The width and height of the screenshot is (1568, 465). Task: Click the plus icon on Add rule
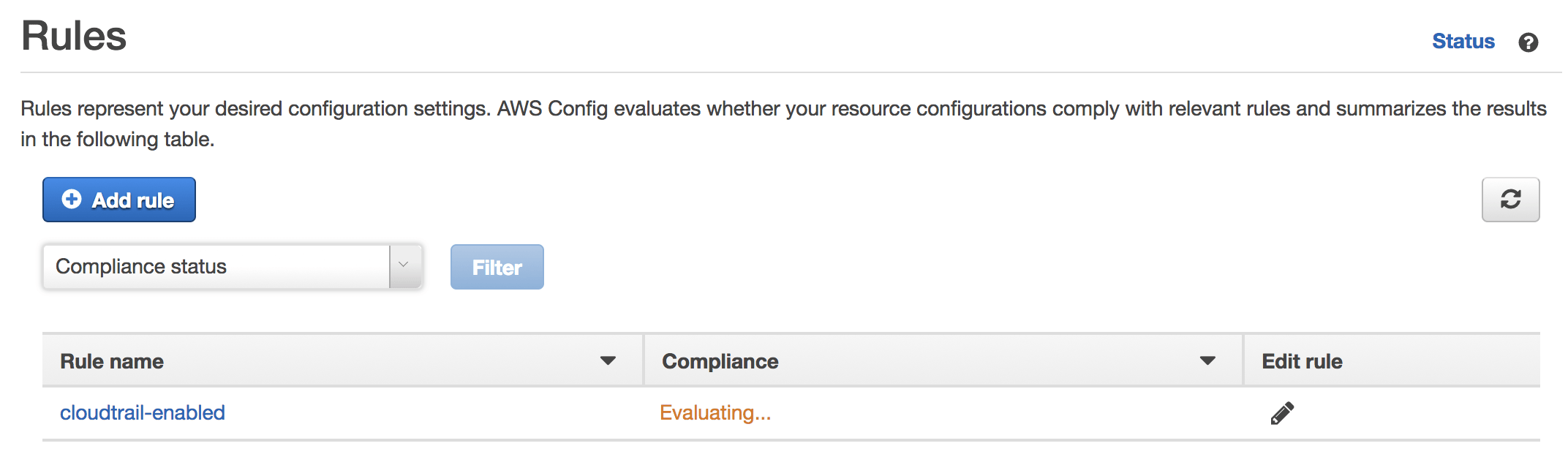pos(72,200)
